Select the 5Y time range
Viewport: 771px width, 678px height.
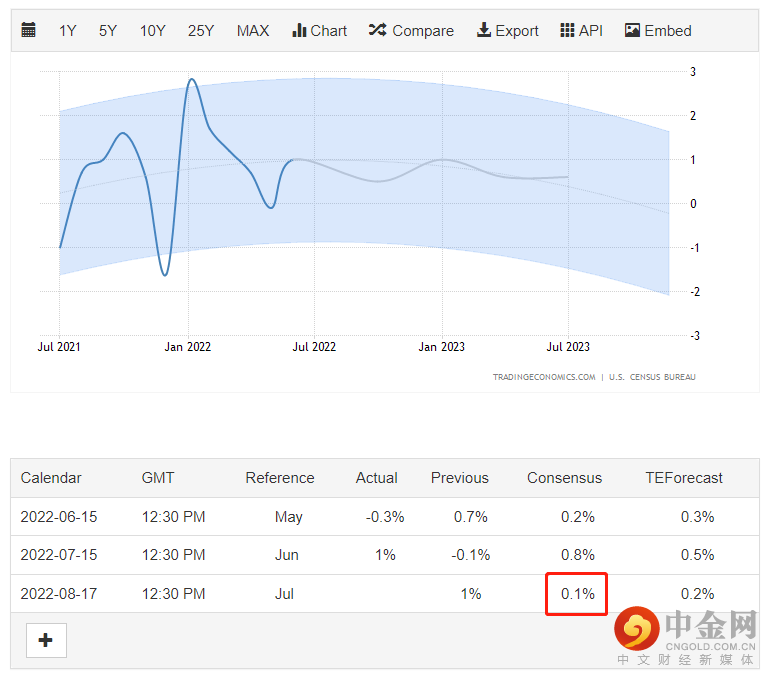pos(107,31)
